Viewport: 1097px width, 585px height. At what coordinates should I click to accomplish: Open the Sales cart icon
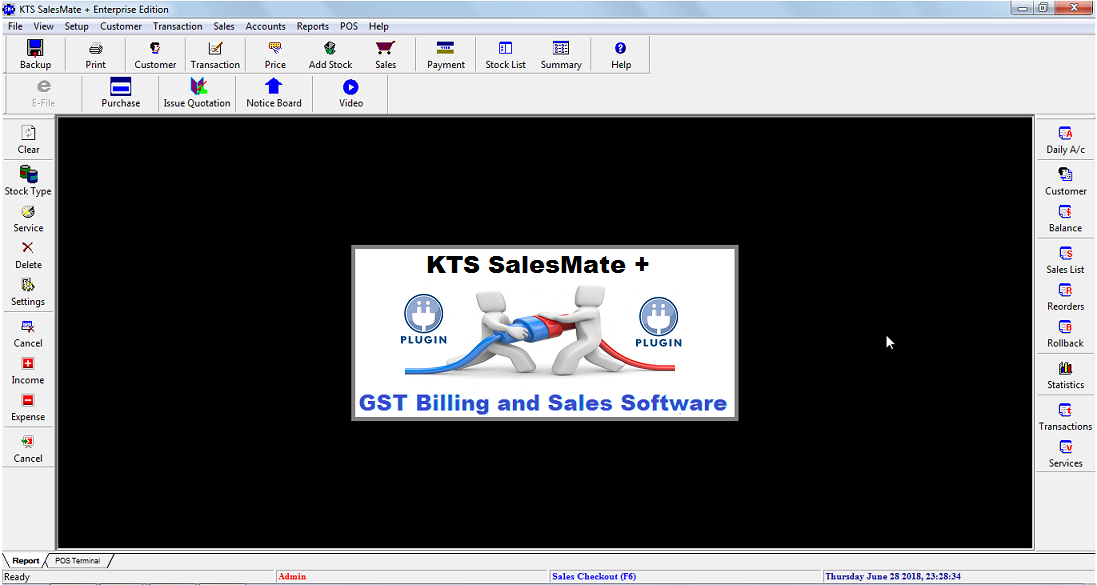[385, 48]
